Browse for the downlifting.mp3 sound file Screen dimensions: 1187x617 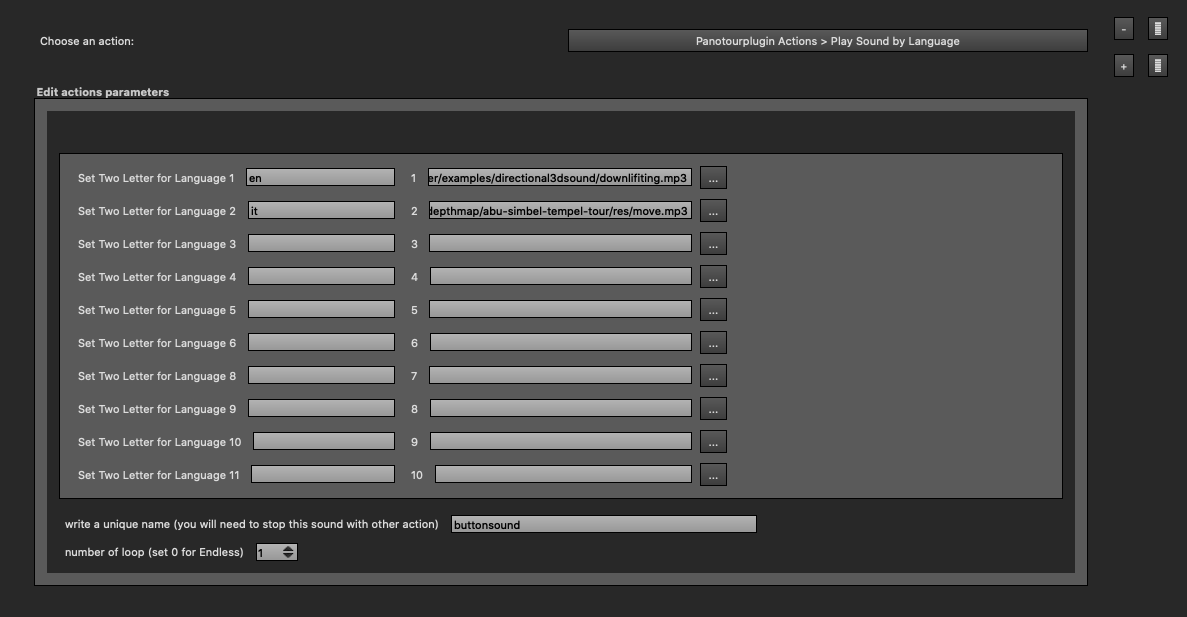(x=713, y=177)
